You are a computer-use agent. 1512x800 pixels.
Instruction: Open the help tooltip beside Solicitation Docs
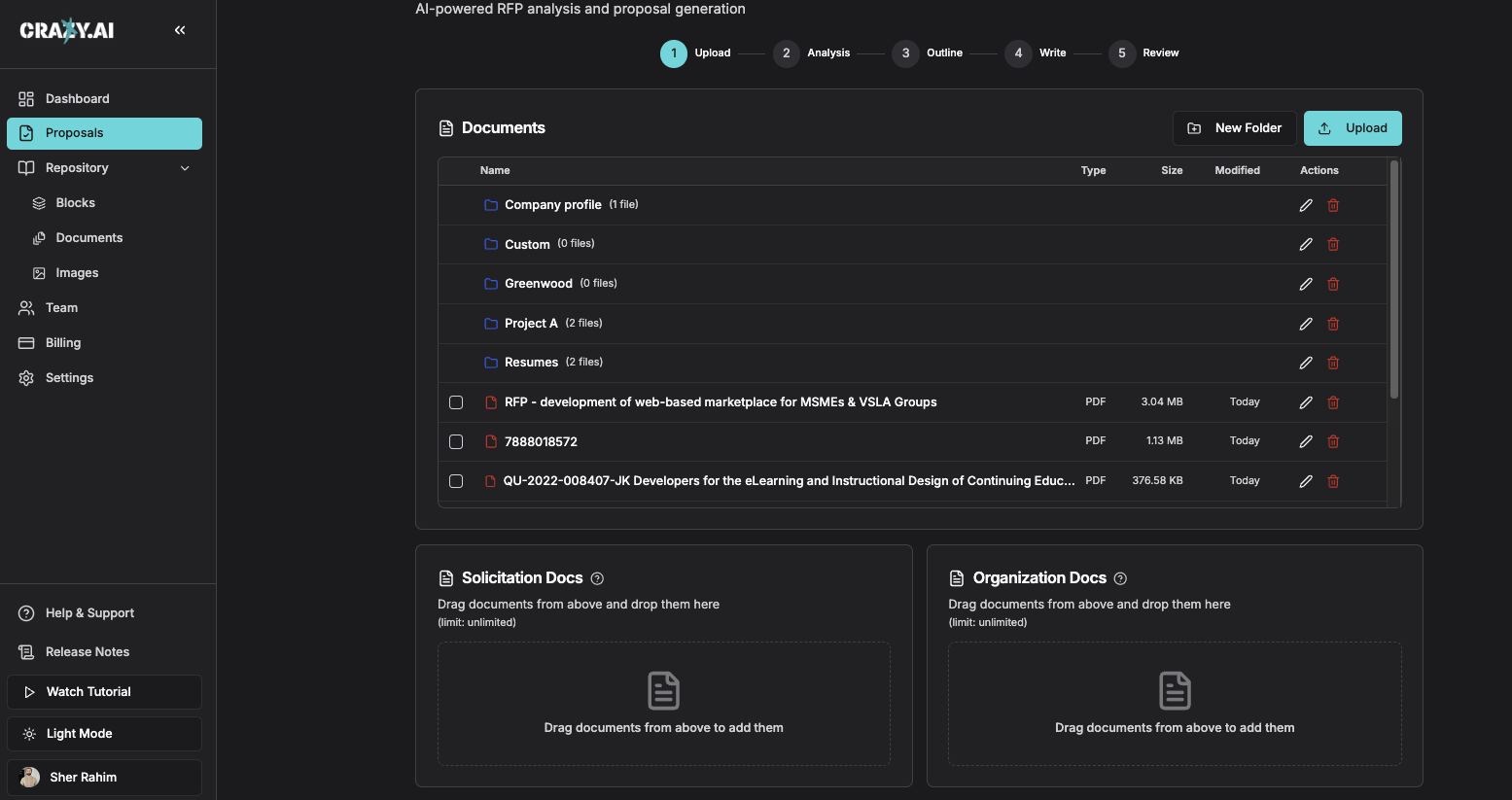coord(597,578)
